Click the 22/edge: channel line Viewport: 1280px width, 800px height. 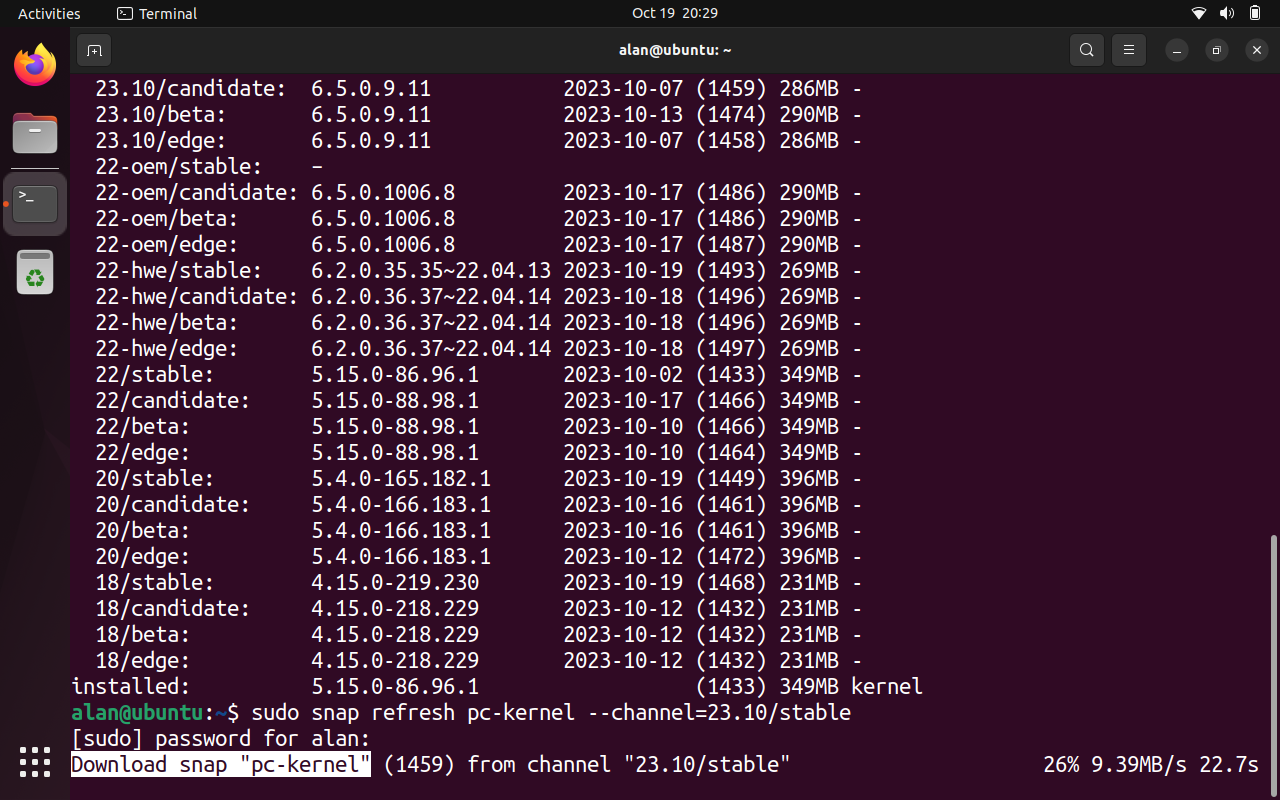click(x=478, y=453)
